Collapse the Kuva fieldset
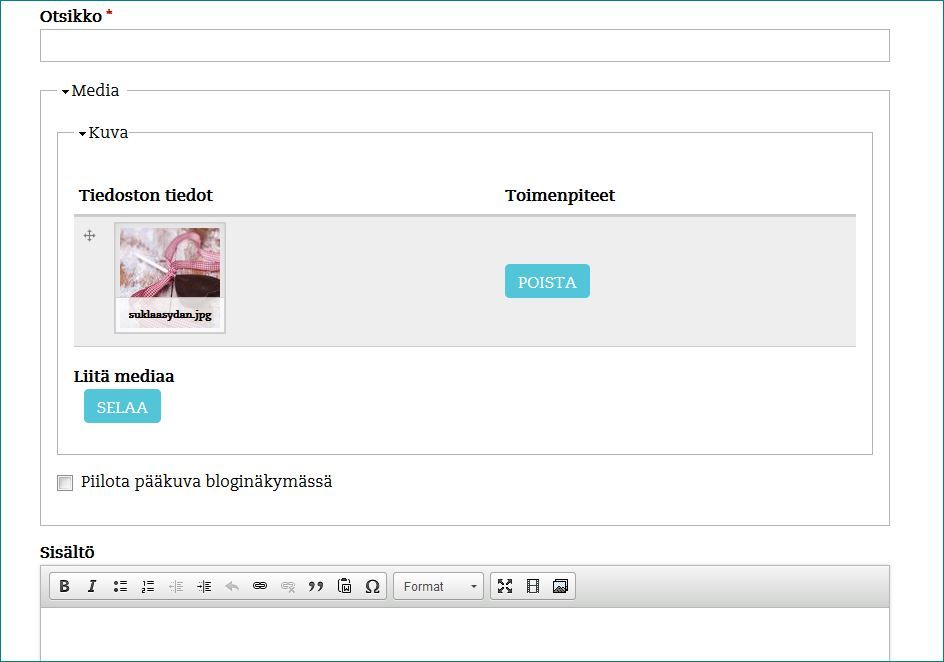 (107, 133)
